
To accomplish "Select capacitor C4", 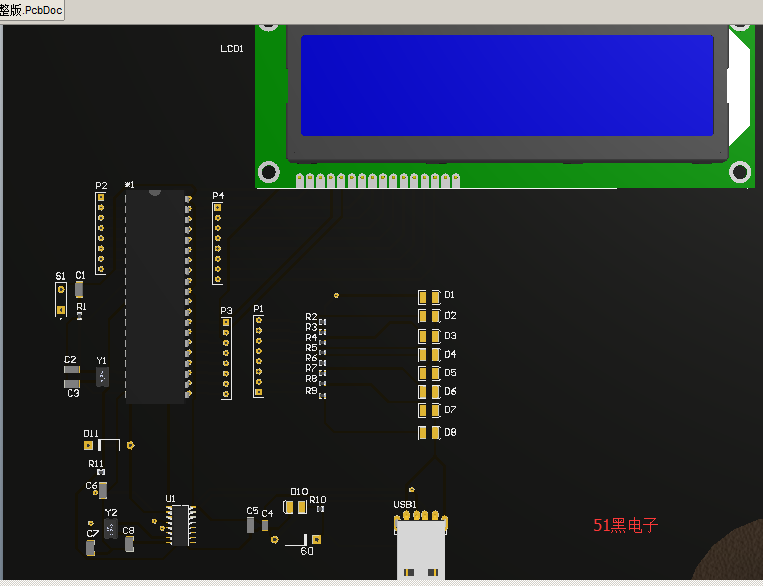I will 265,526.
